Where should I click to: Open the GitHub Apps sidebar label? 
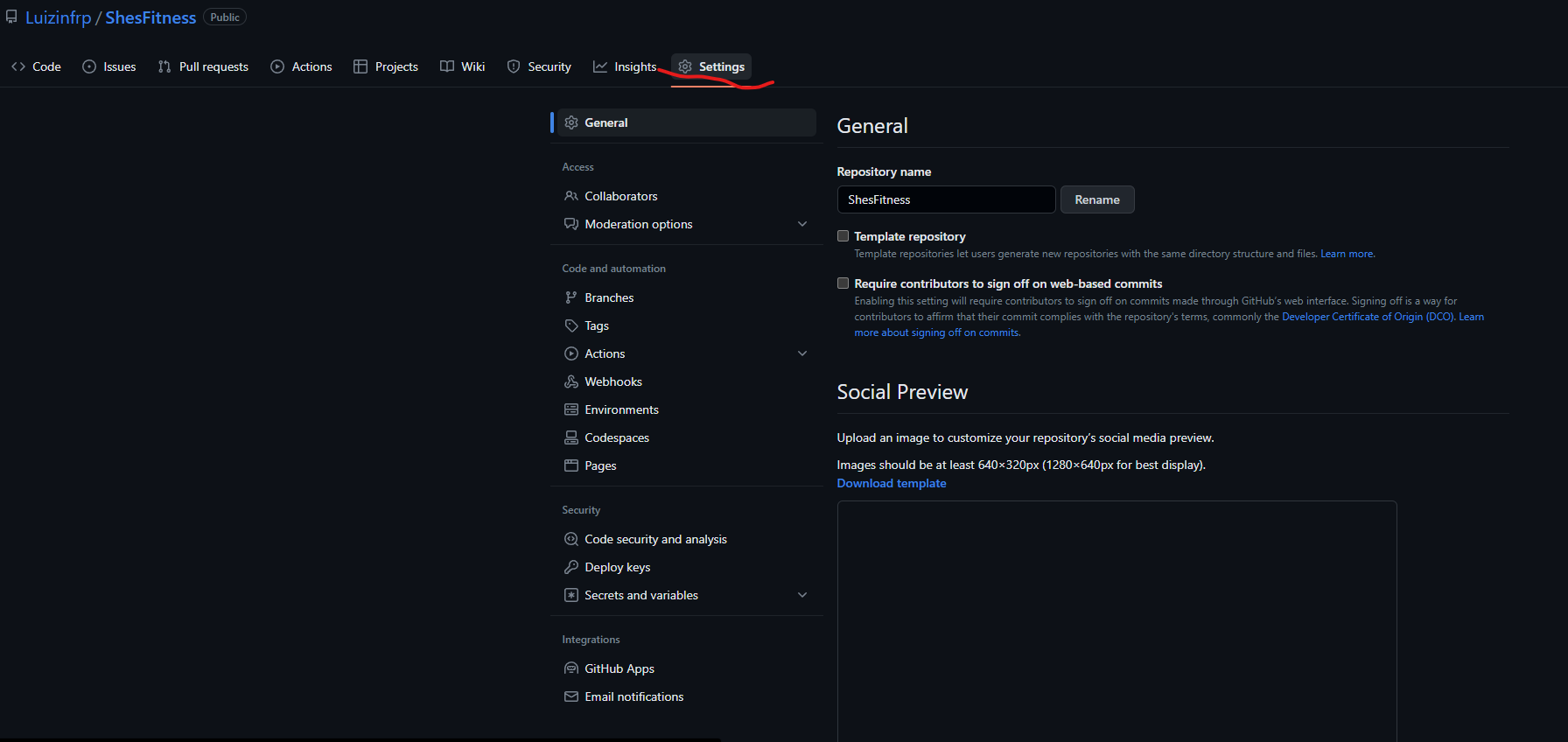[x=619, y=668]
